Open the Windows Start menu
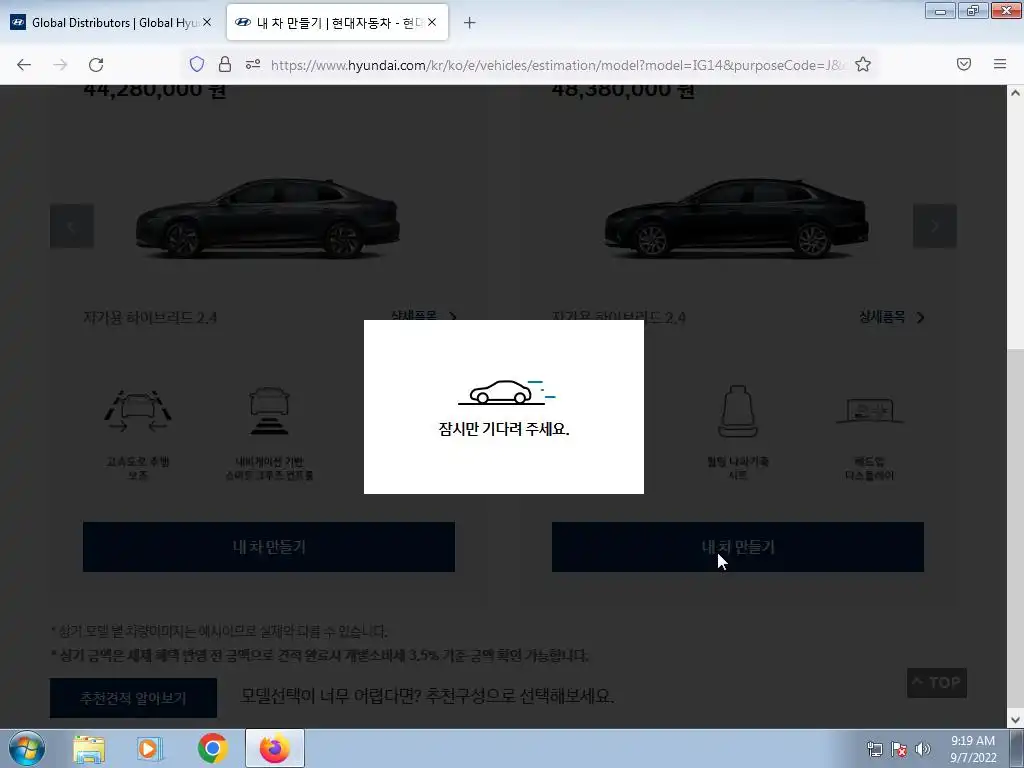 (x=27, y=748)
